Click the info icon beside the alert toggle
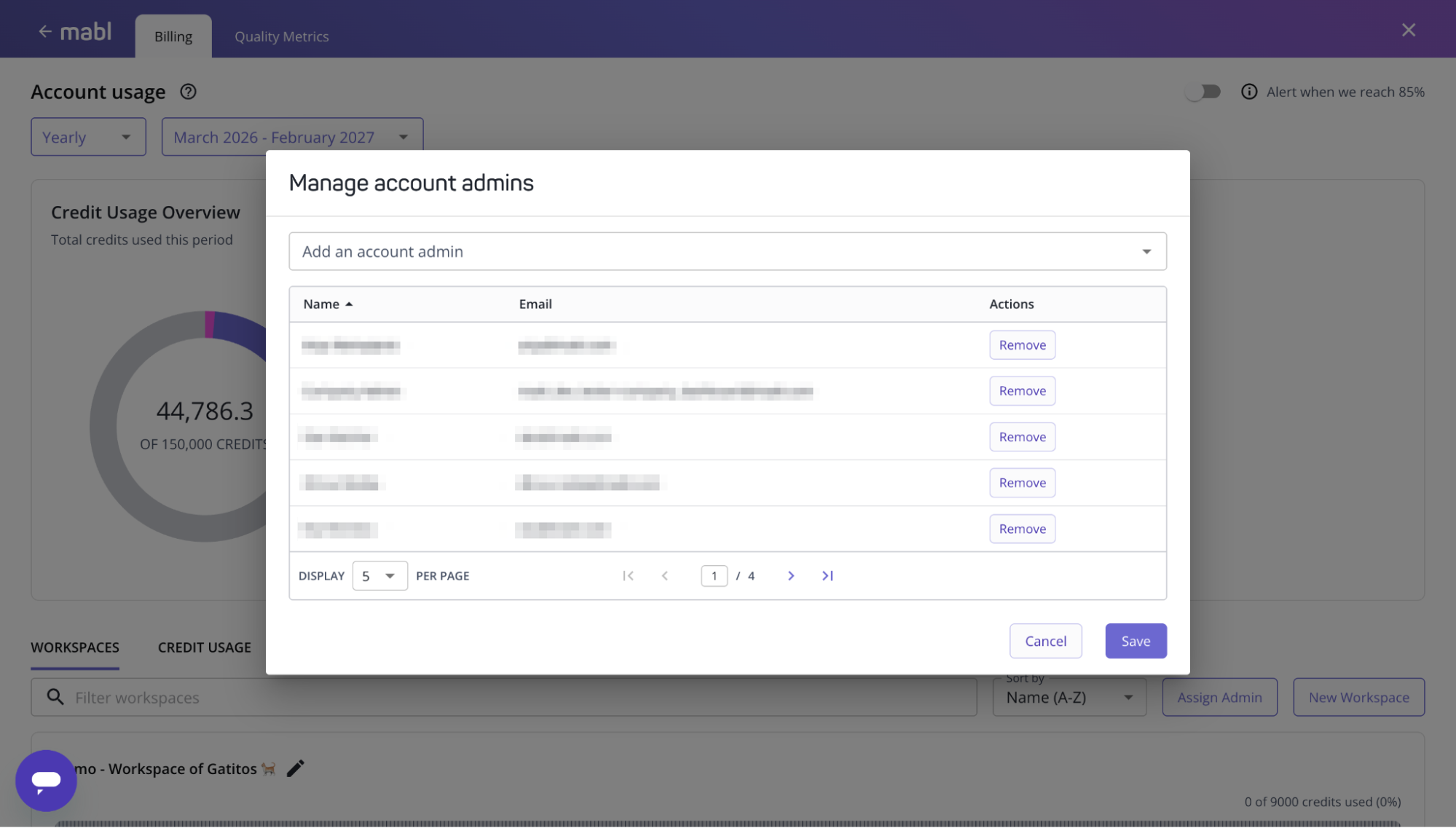Viewport: 1456px width, 828px height. [x=1249, y=91]
